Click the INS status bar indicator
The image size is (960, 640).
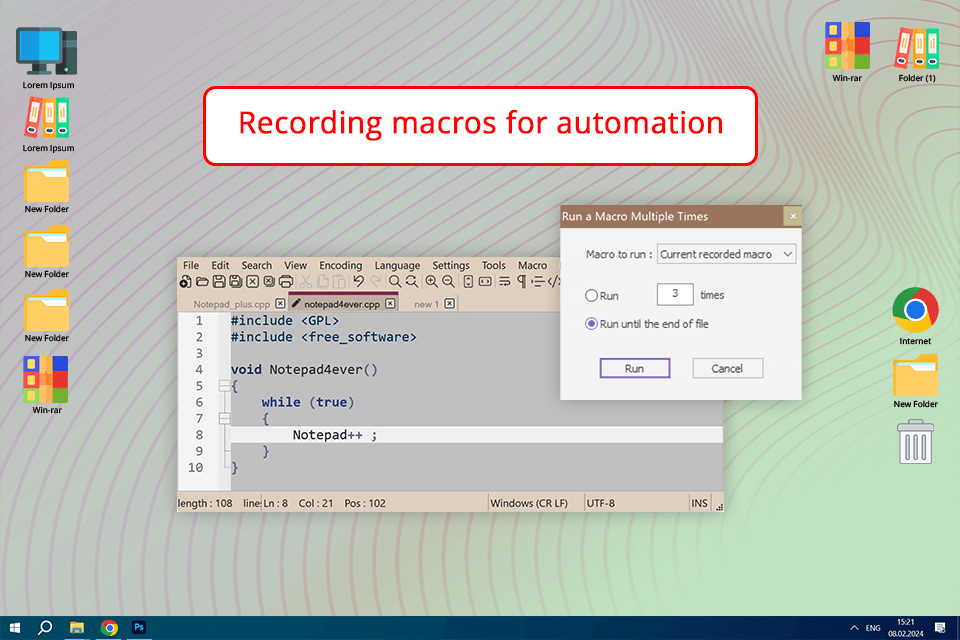tap(699, 503)
